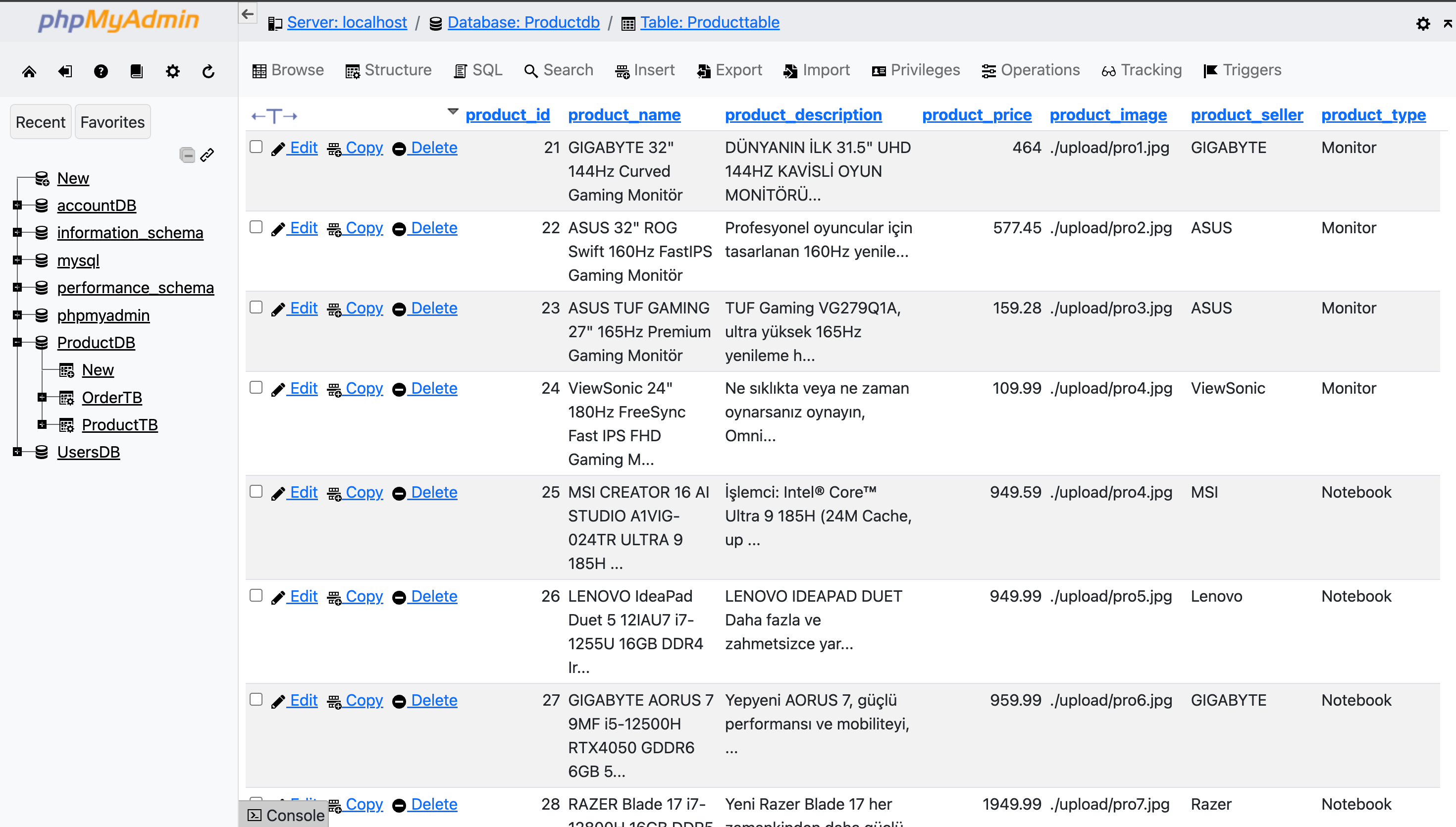The height and width of the screenshot is (827, 1456).
Task: Open the Import tab
Action: tap(816, 70)
